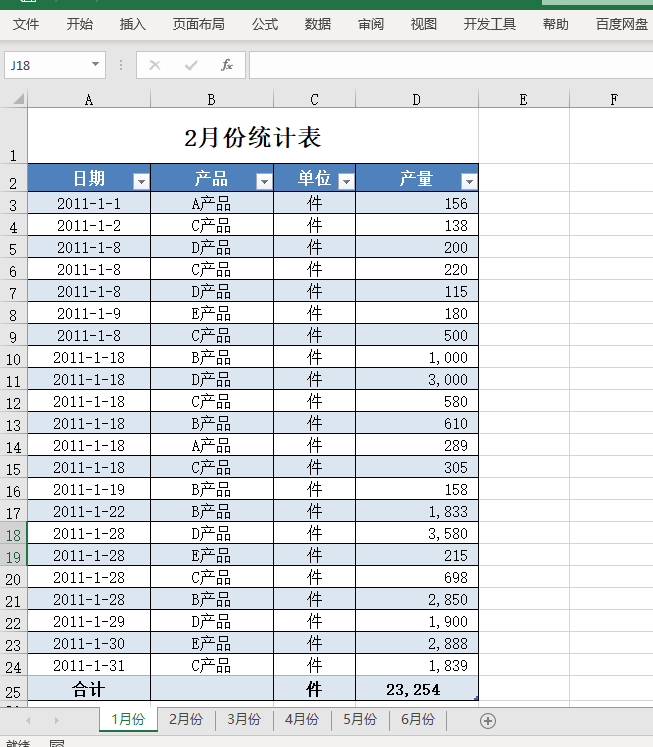Click the 合计 cell
Screen dimensions: 653x747
click(x=89, y=689)
